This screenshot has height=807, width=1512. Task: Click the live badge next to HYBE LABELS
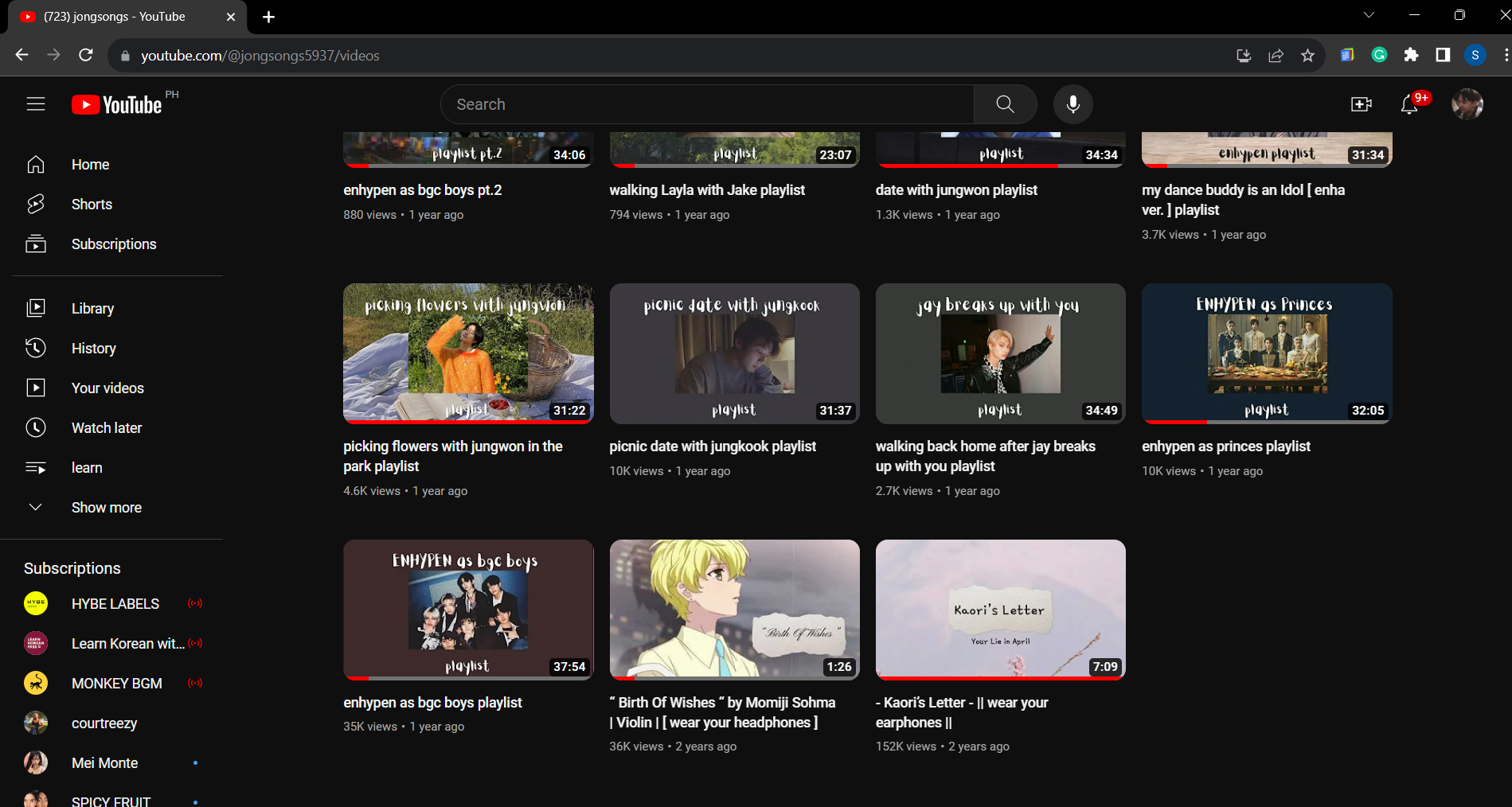(x=196, y=603)
